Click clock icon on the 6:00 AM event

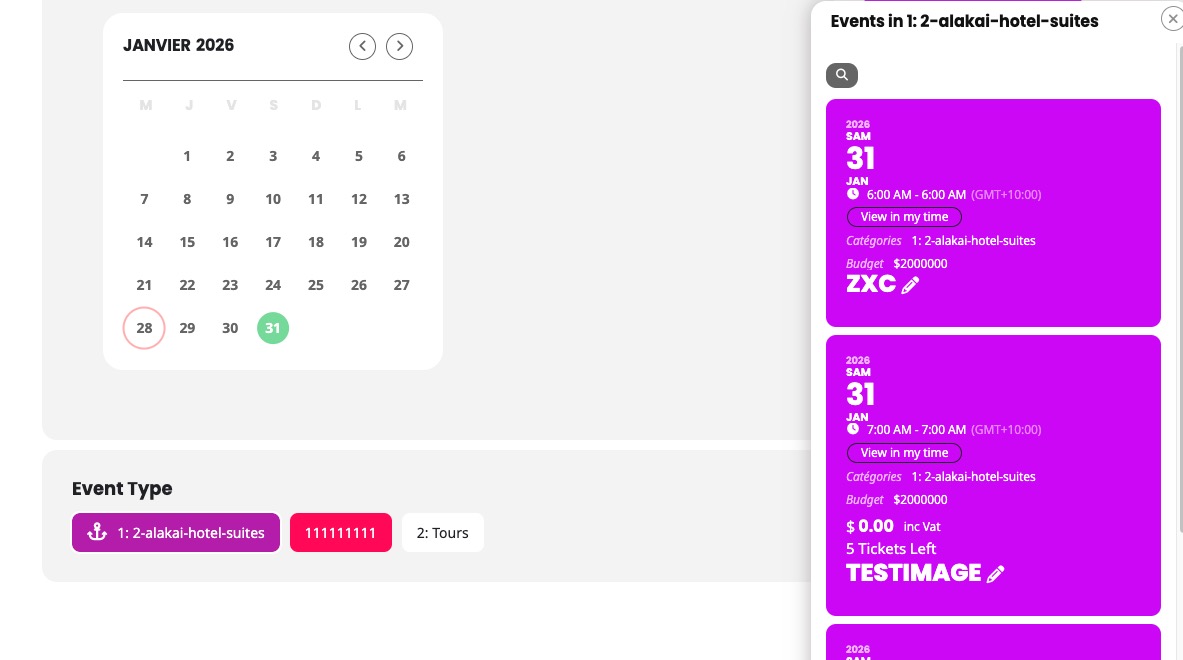(853, 194)
